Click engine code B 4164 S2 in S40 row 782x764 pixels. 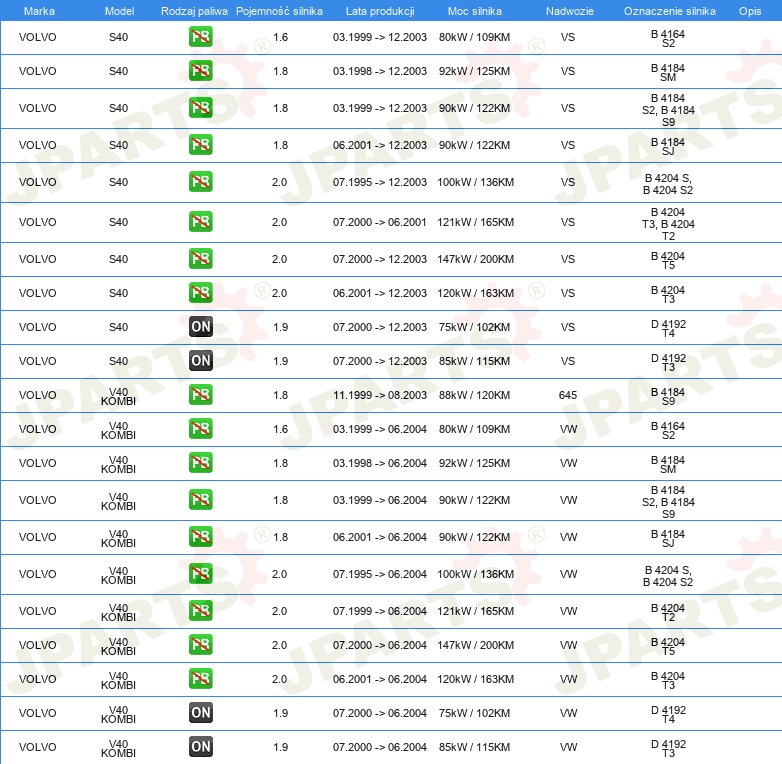coord(668,38)
